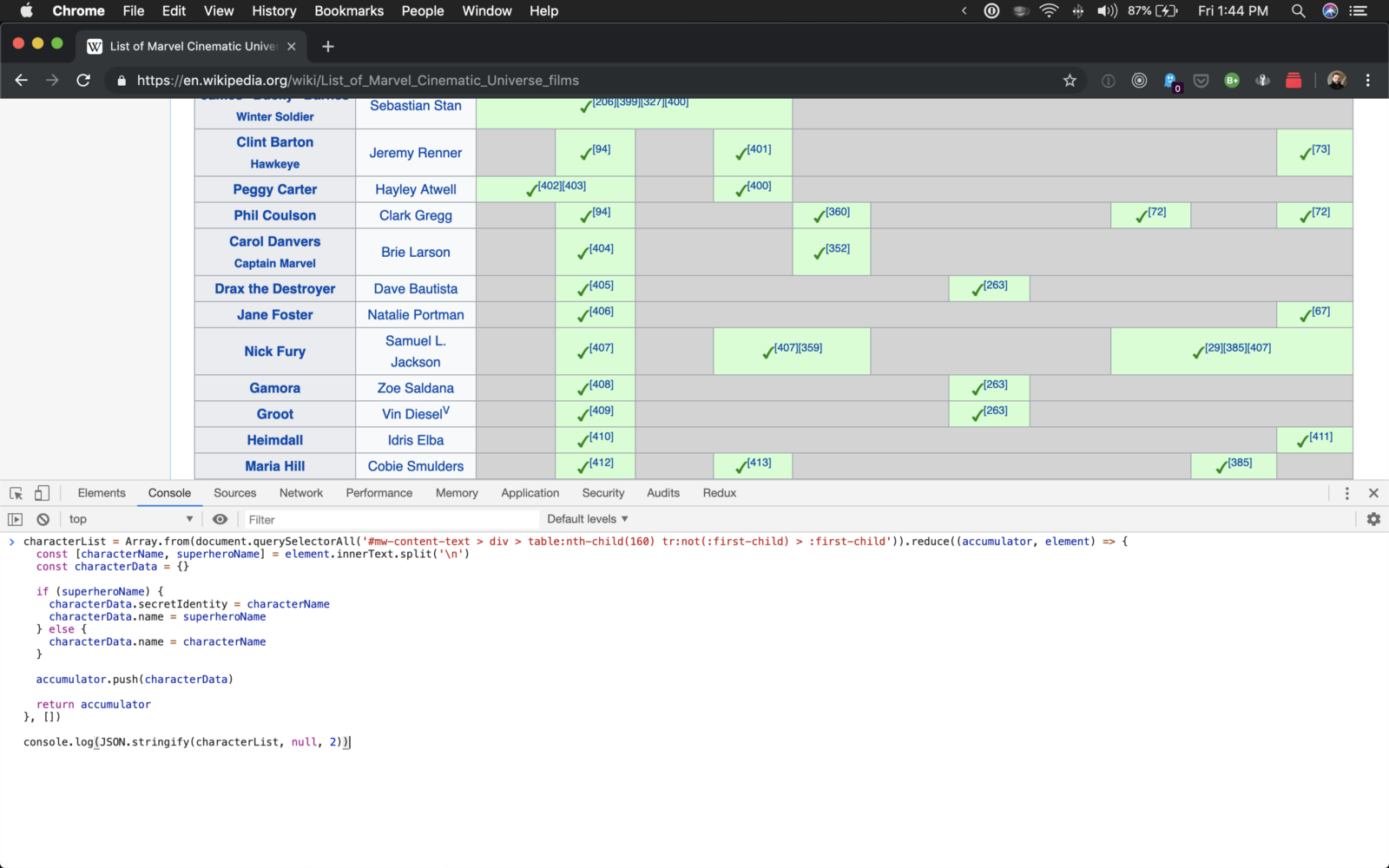Clear the console output
The image size is (1389, 868).
coord(43,519)
